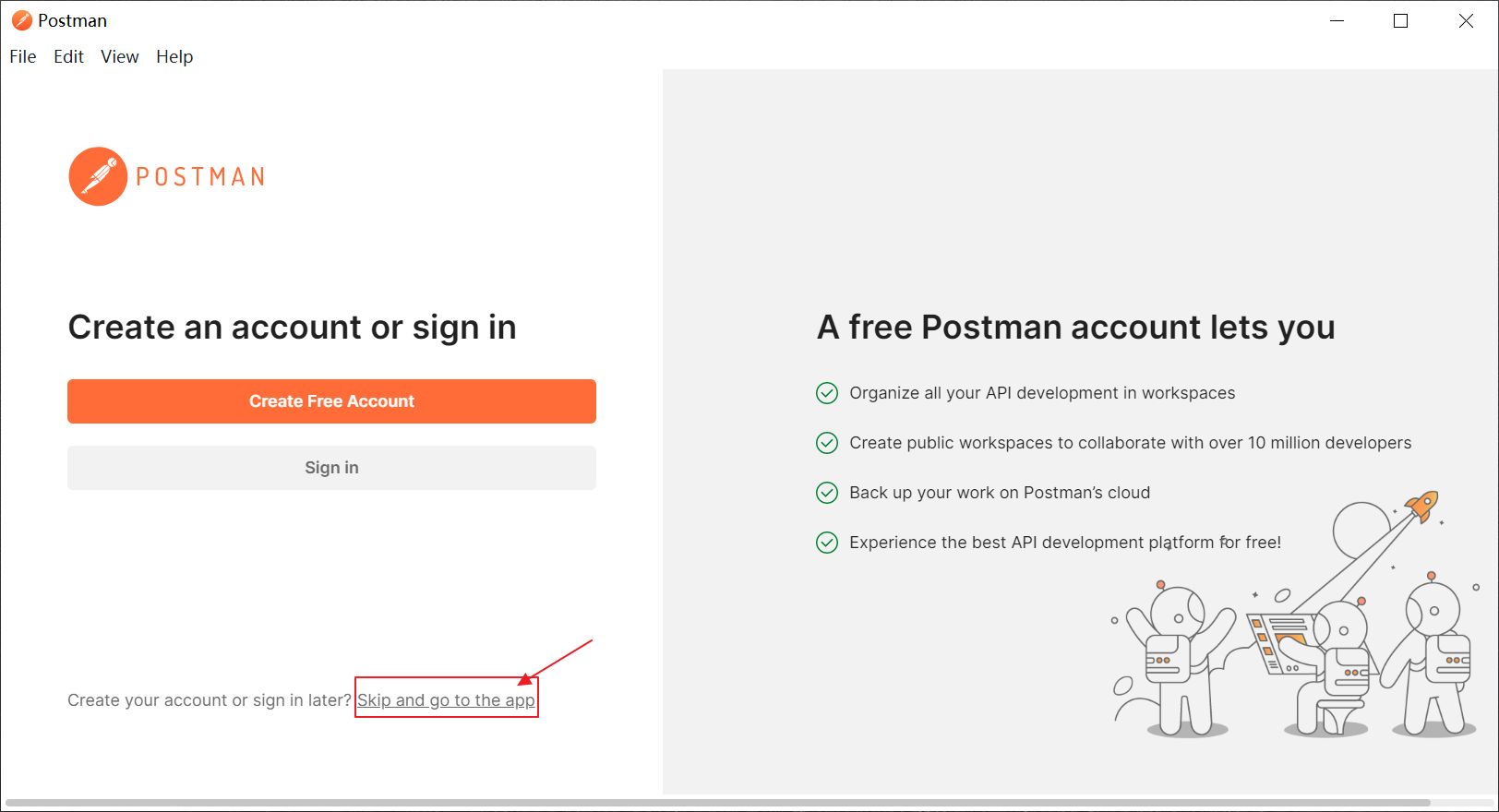
Task: Click checkmark icon beside Experience the best API
Action: 827,543
